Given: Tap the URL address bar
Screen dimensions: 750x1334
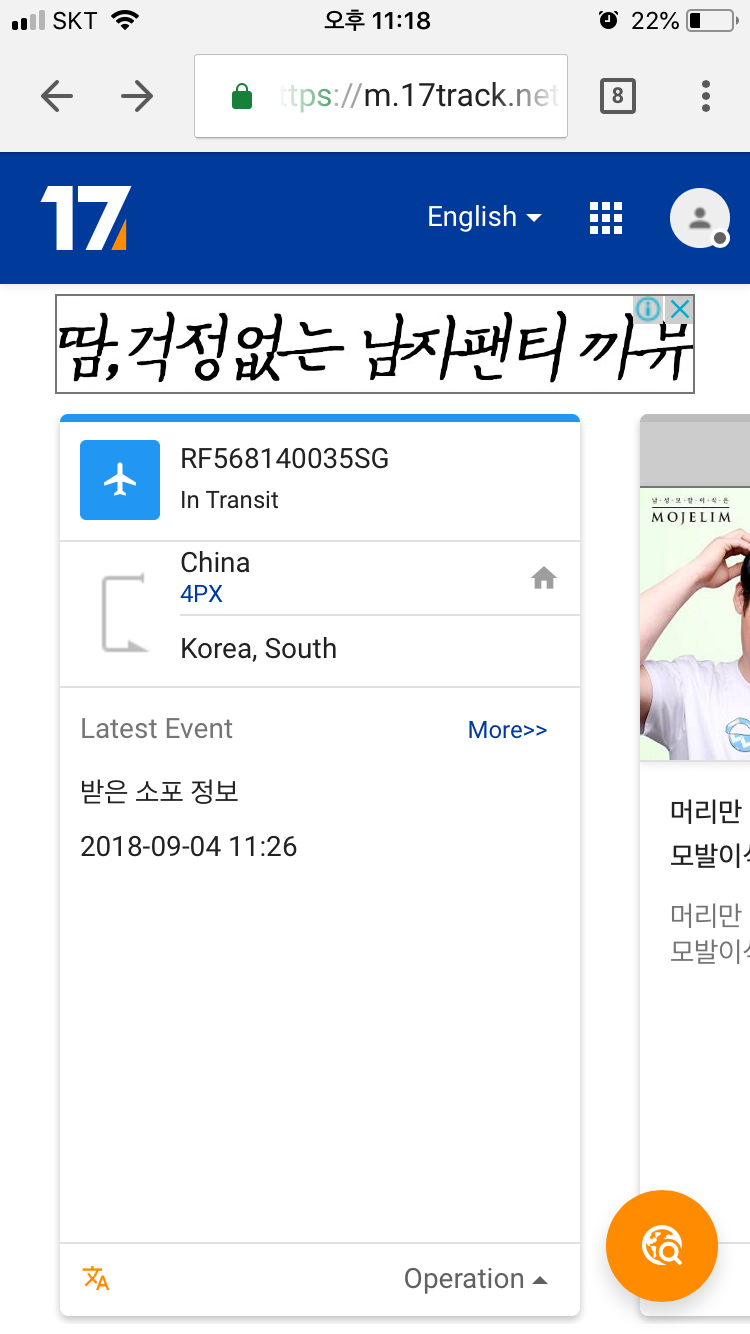Looking at the screenshot, I should tap(381, 96).
